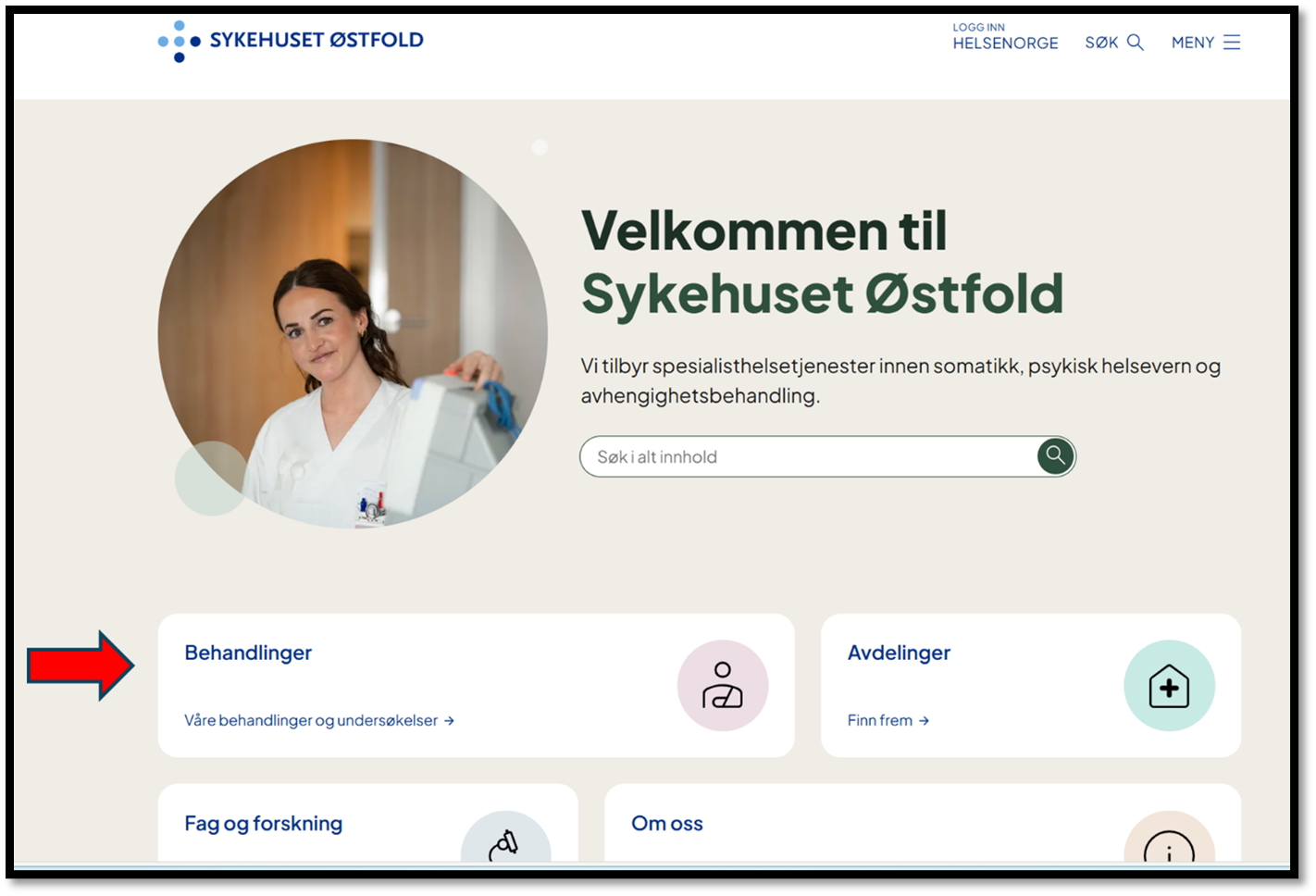Click the hospital building icon on Avdelinger card
This screenshot has height=896, width=1316.
pos(1169,685)
